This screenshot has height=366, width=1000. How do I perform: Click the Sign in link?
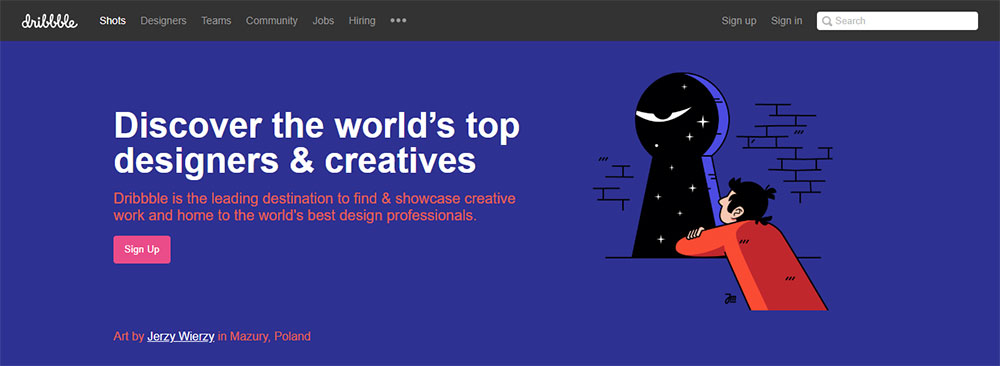(x=786, y=20)
